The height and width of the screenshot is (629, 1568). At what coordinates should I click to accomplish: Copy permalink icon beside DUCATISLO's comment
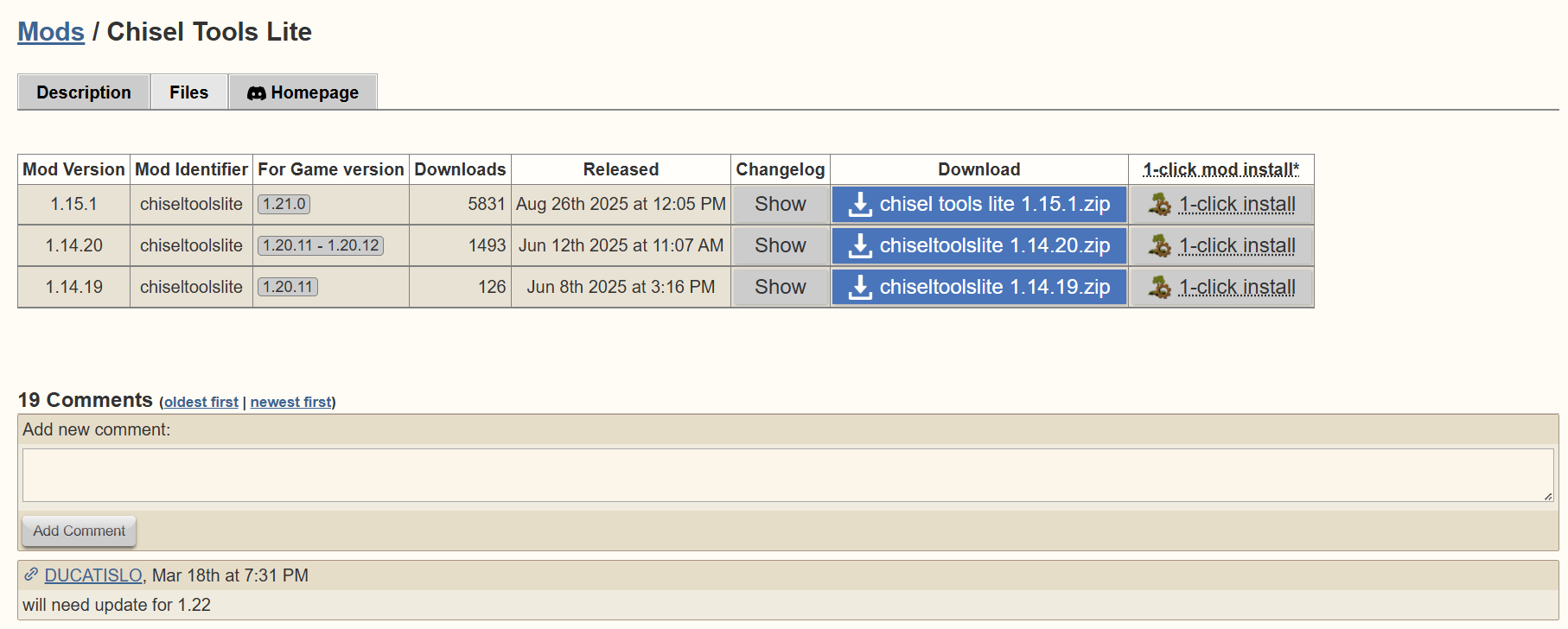31,575
